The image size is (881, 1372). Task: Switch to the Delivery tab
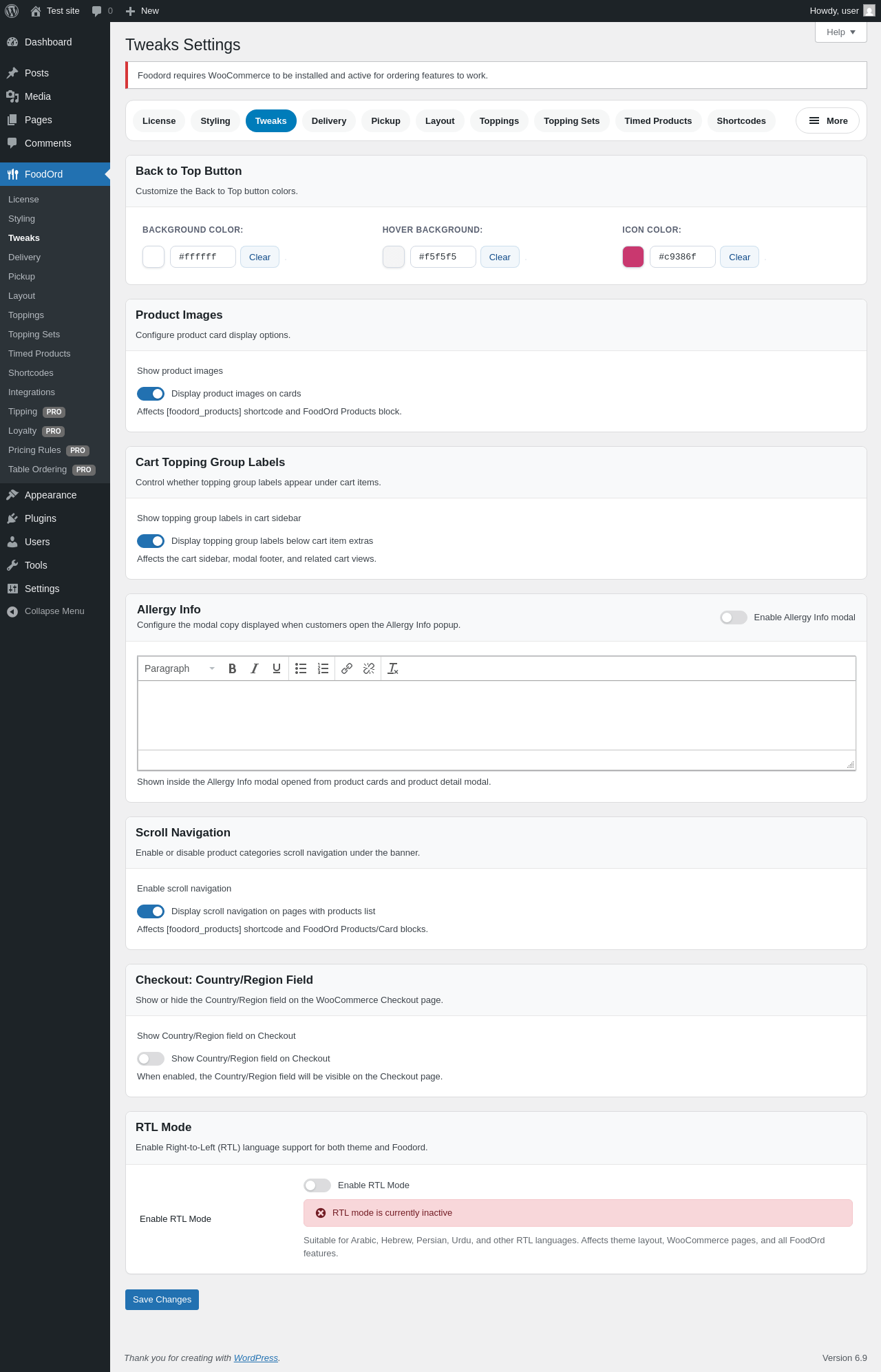pyautogui.click(x=329, y=121)
